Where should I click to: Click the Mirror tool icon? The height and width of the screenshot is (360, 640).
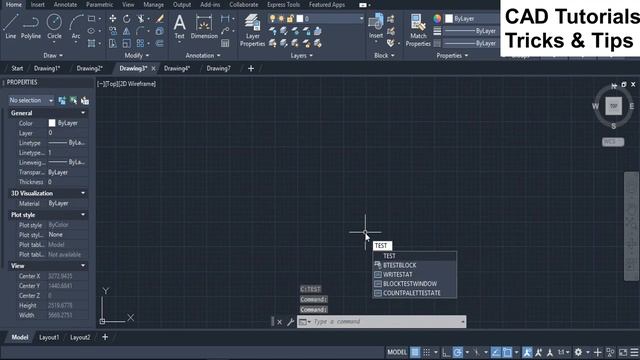coord(127,31)
